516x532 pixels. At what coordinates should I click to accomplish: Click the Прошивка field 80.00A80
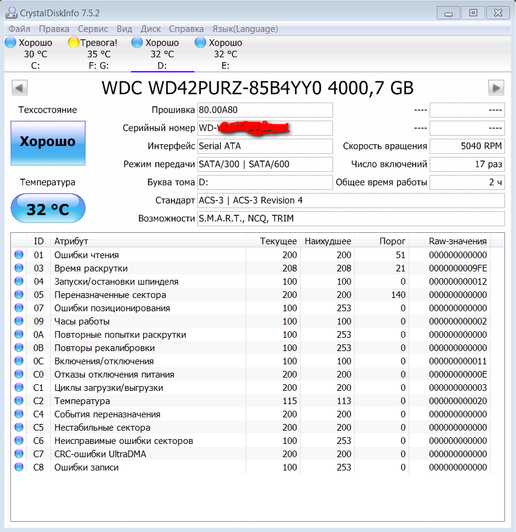265,110
